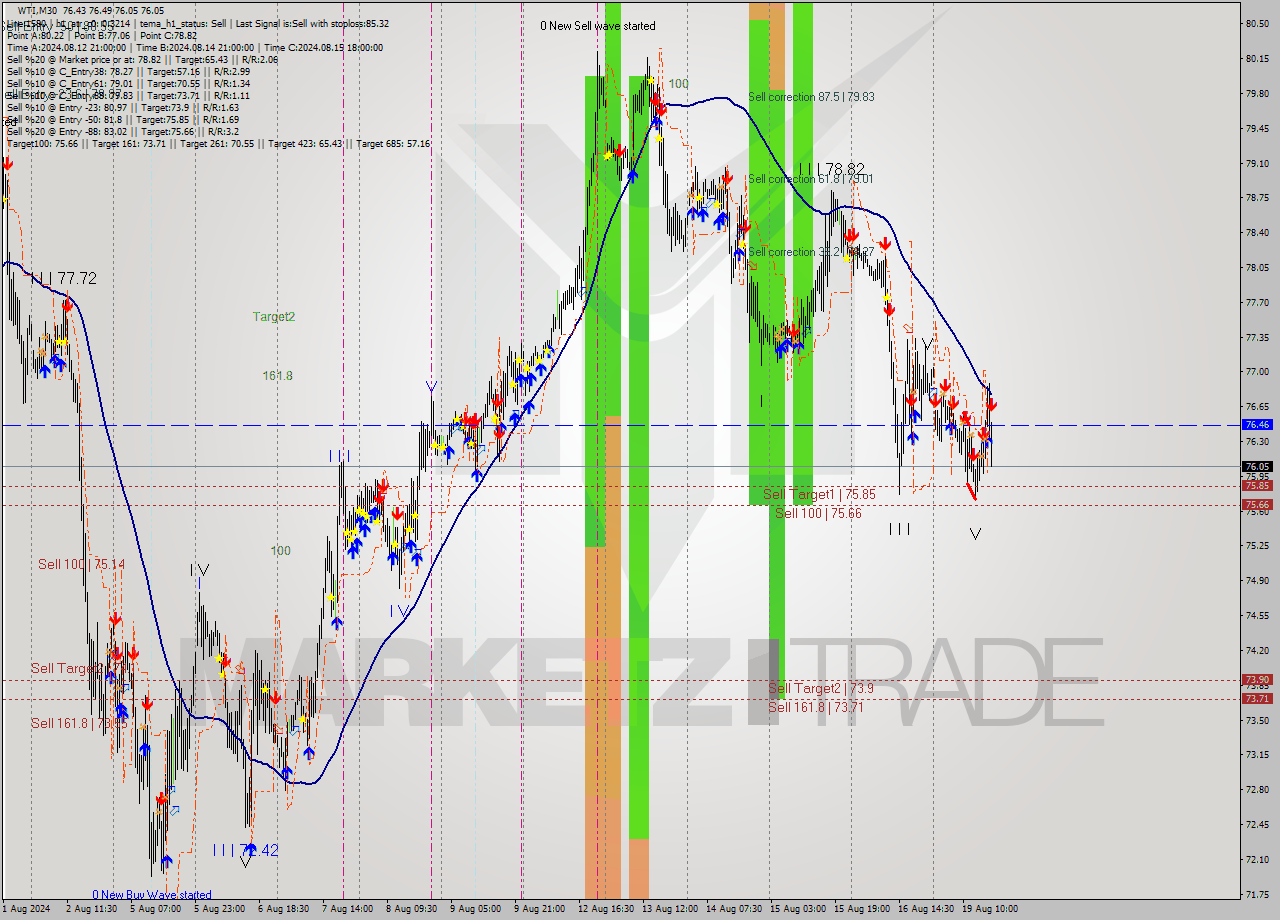Click the '19 Aug 10:00' time axis label
This screenshot has width=1280, height=920.
point(990,909)
